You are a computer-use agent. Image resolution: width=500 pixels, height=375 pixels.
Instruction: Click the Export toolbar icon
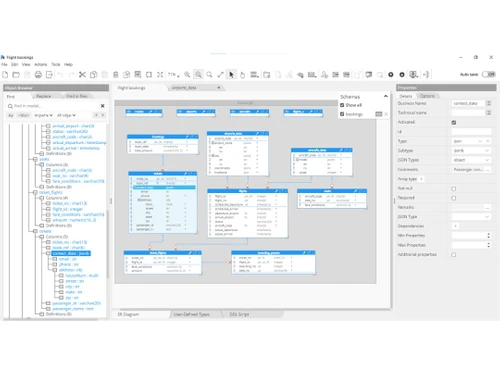(49, 75)
